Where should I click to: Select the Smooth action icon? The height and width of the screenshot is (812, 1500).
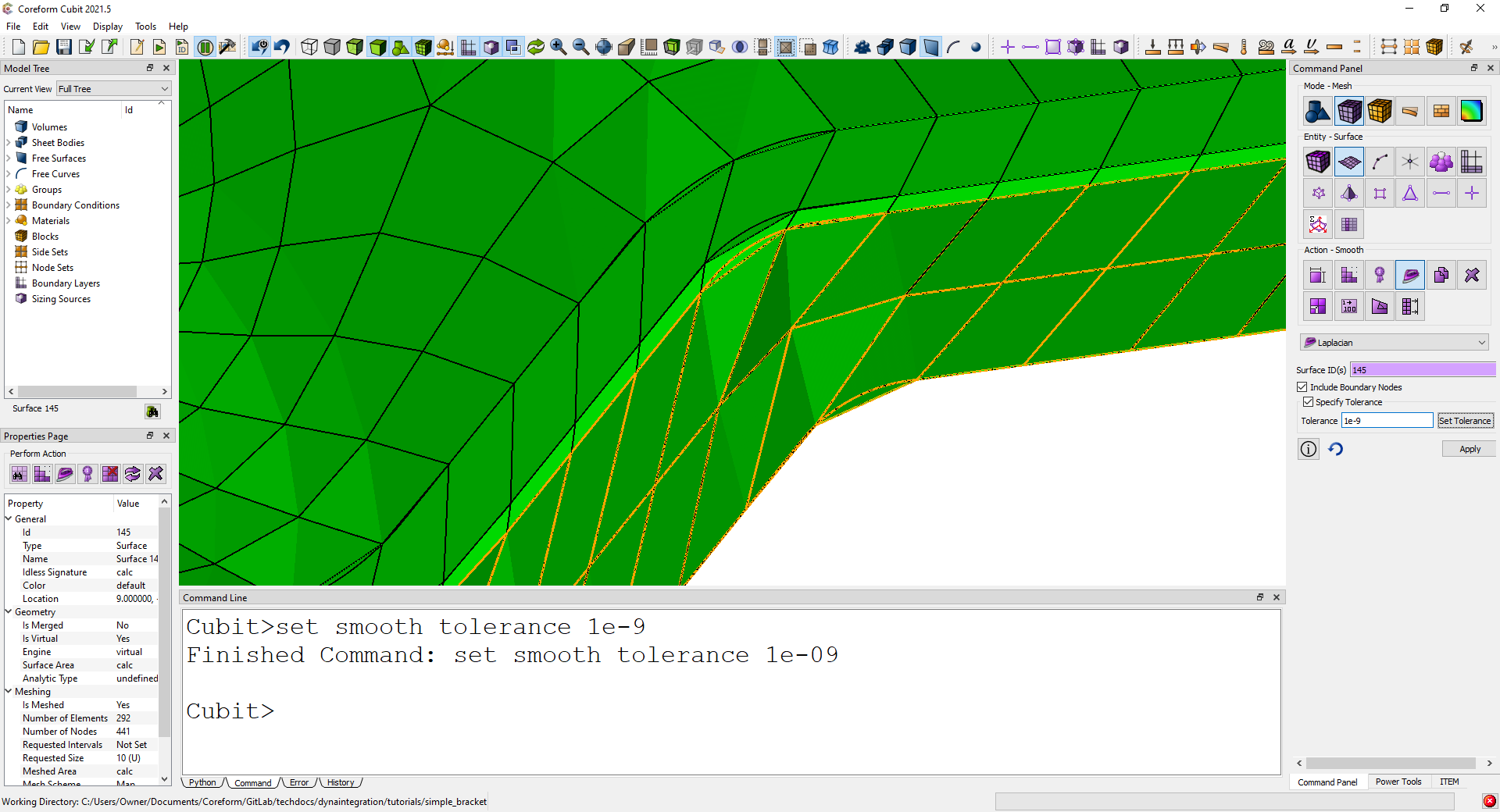tap(1410, 276)
